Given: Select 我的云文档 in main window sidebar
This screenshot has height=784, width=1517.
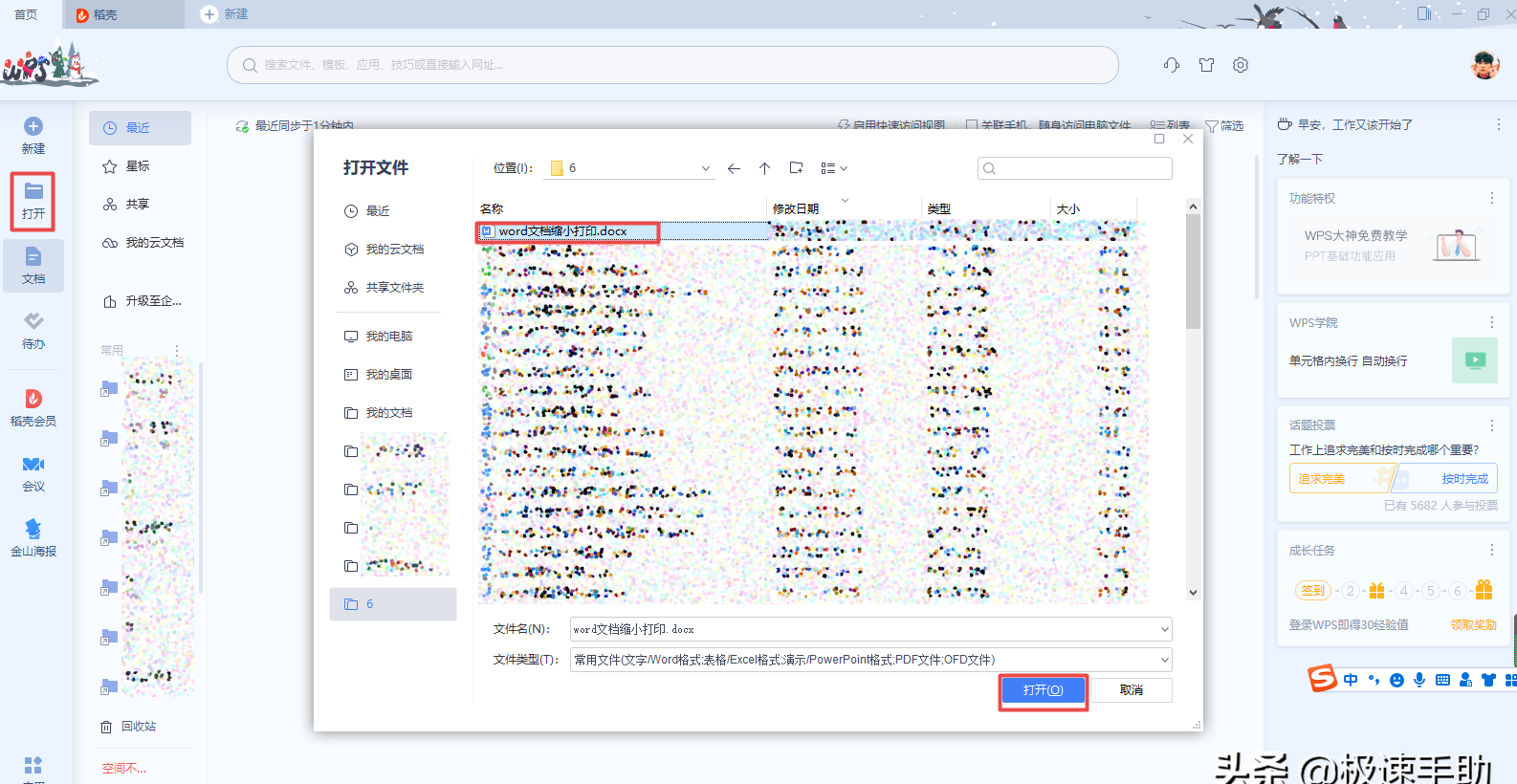Looking at the screenshot, I should (142, 243).
